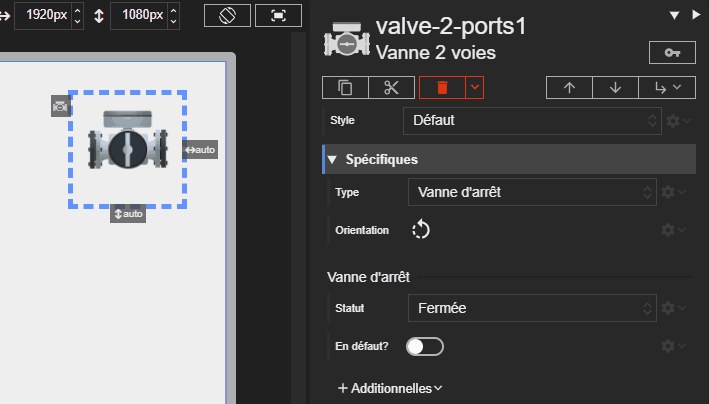
Task: Toggle the En défaut? switch
Action: click(x=425, y=346)
